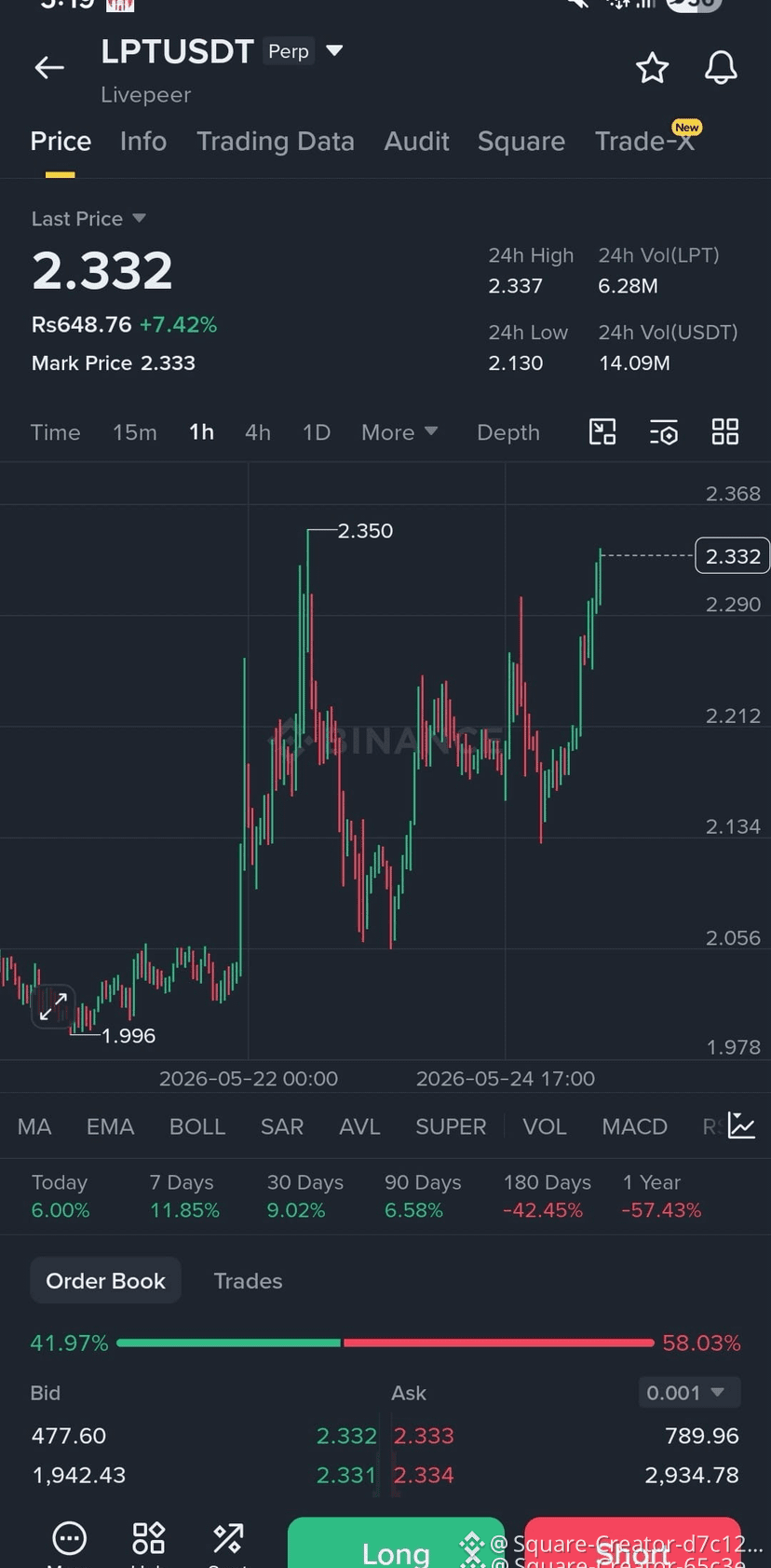Screen dimensions: 771x1568
Task: Open Trade-X tab
Action: click(645, 142)
